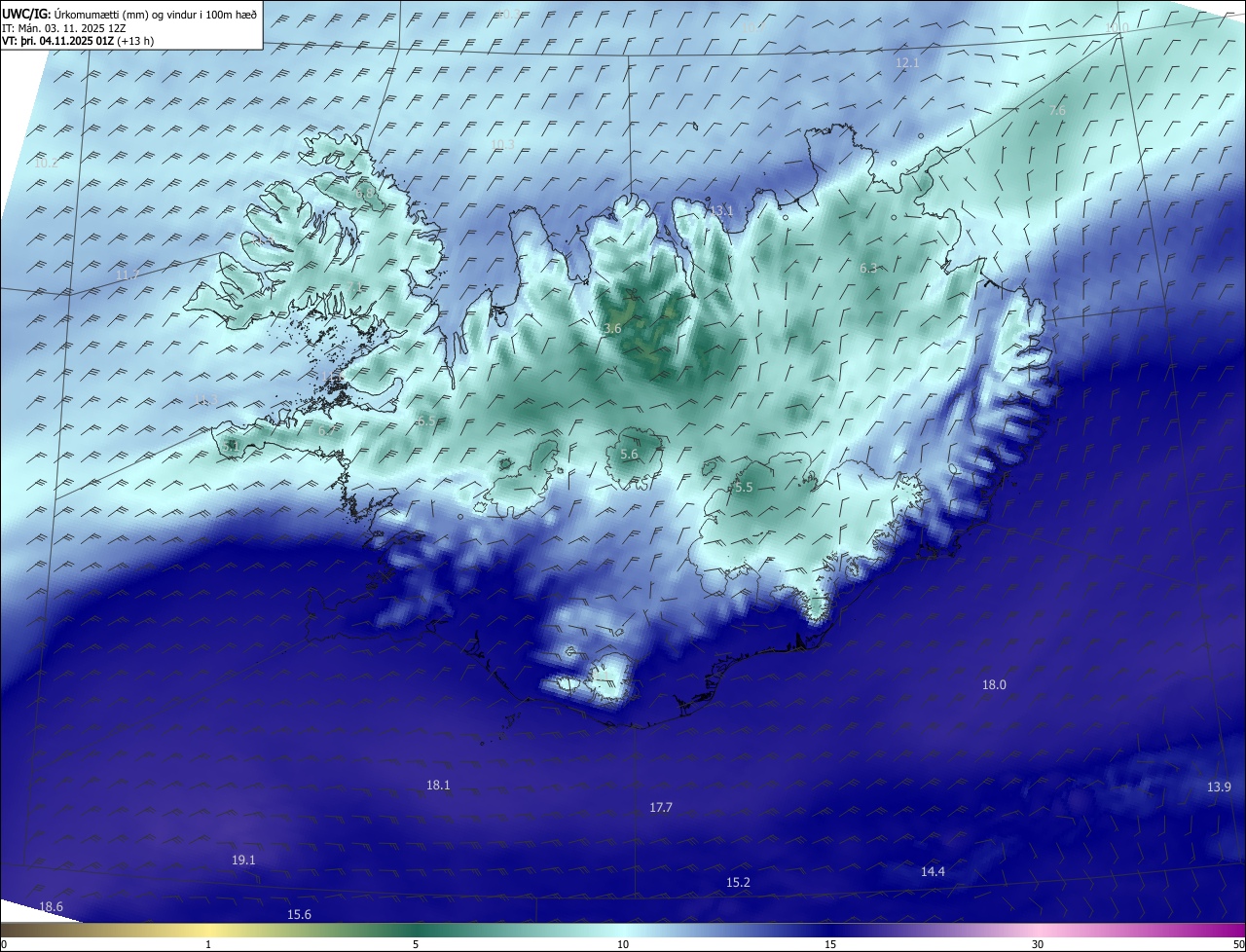Click the 12.1 value on the map
The image size is (1246, 952).
[x=907, y=62]
